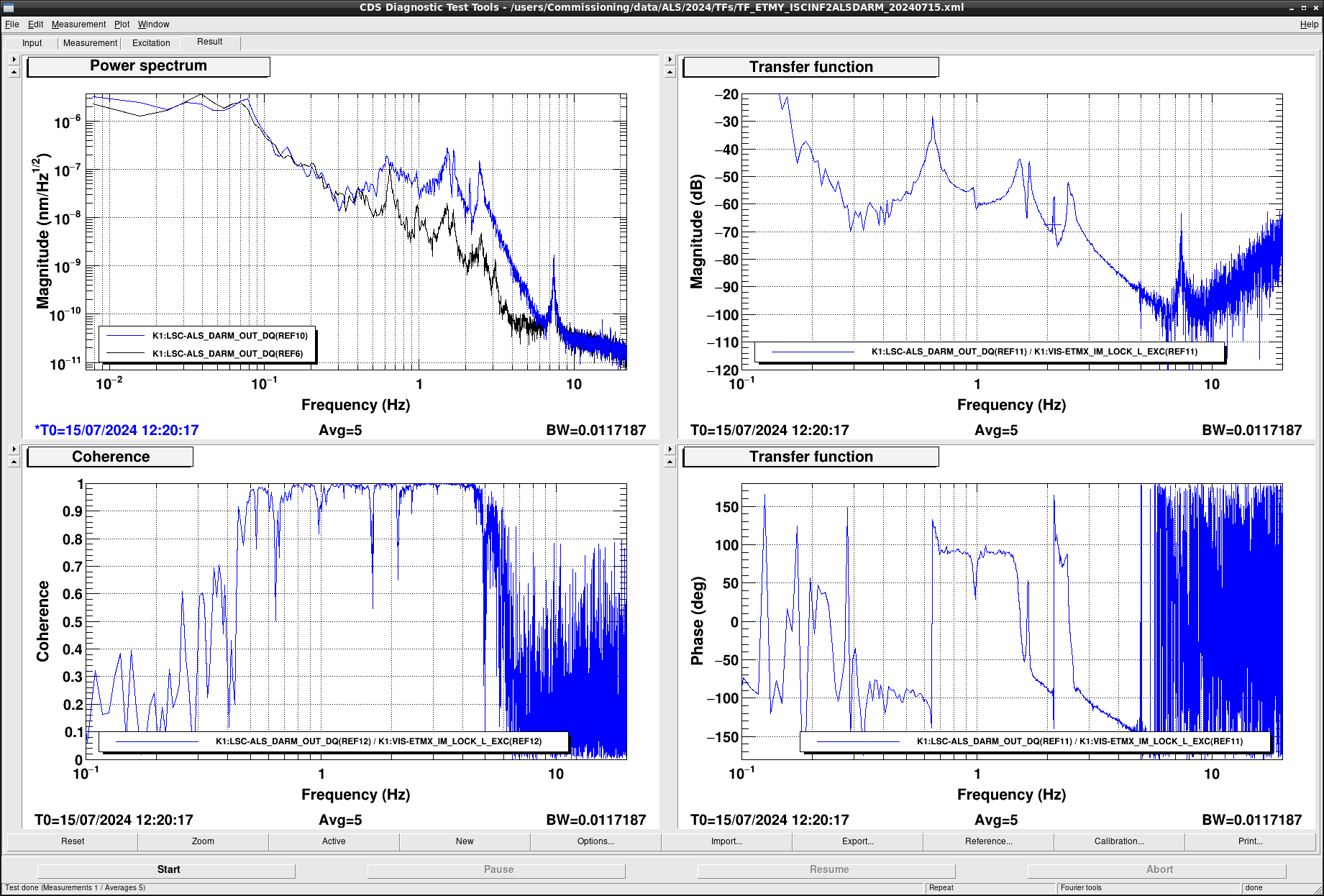
Task: Click the Power spectrum plot title box
Action: click(x=148, y=66)
